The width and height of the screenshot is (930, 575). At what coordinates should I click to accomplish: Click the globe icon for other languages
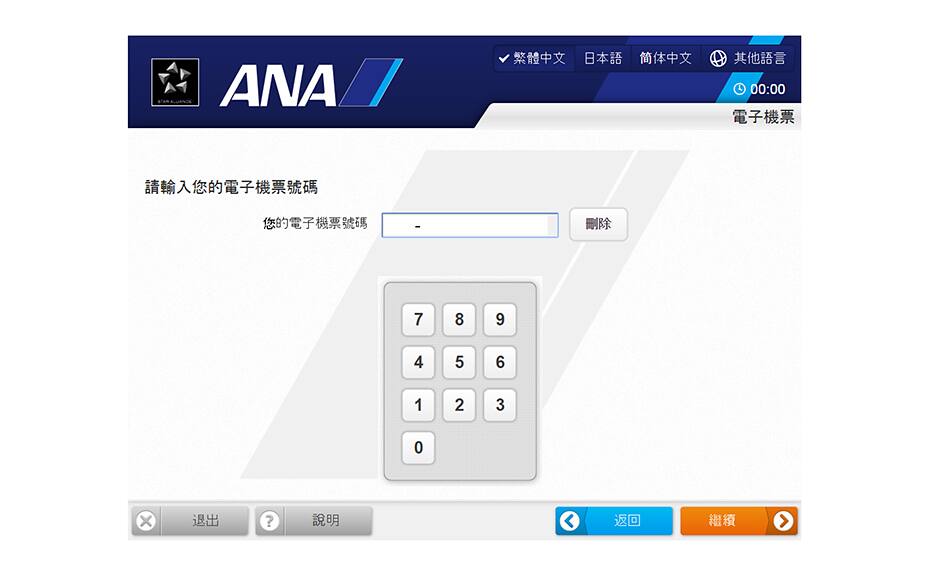pyautogui.click(x=718, y=58)
